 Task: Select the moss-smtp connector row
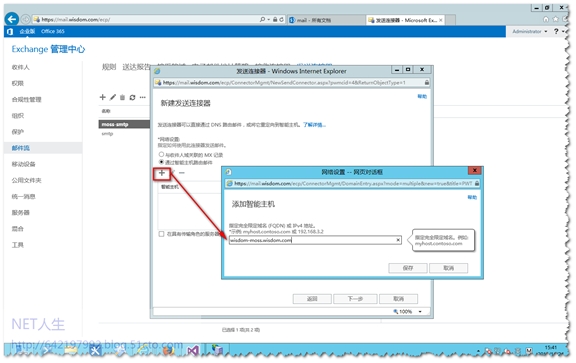(x=124, y=124)
